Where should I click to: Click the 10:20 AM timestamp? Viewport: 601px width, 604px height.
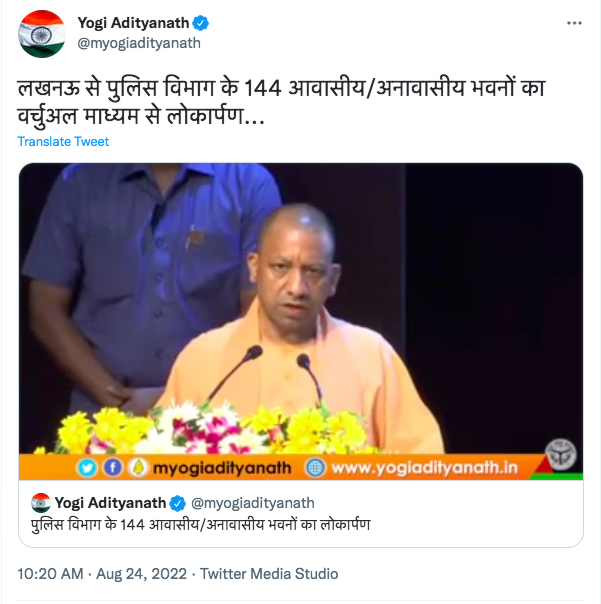[x=50, y=574]
